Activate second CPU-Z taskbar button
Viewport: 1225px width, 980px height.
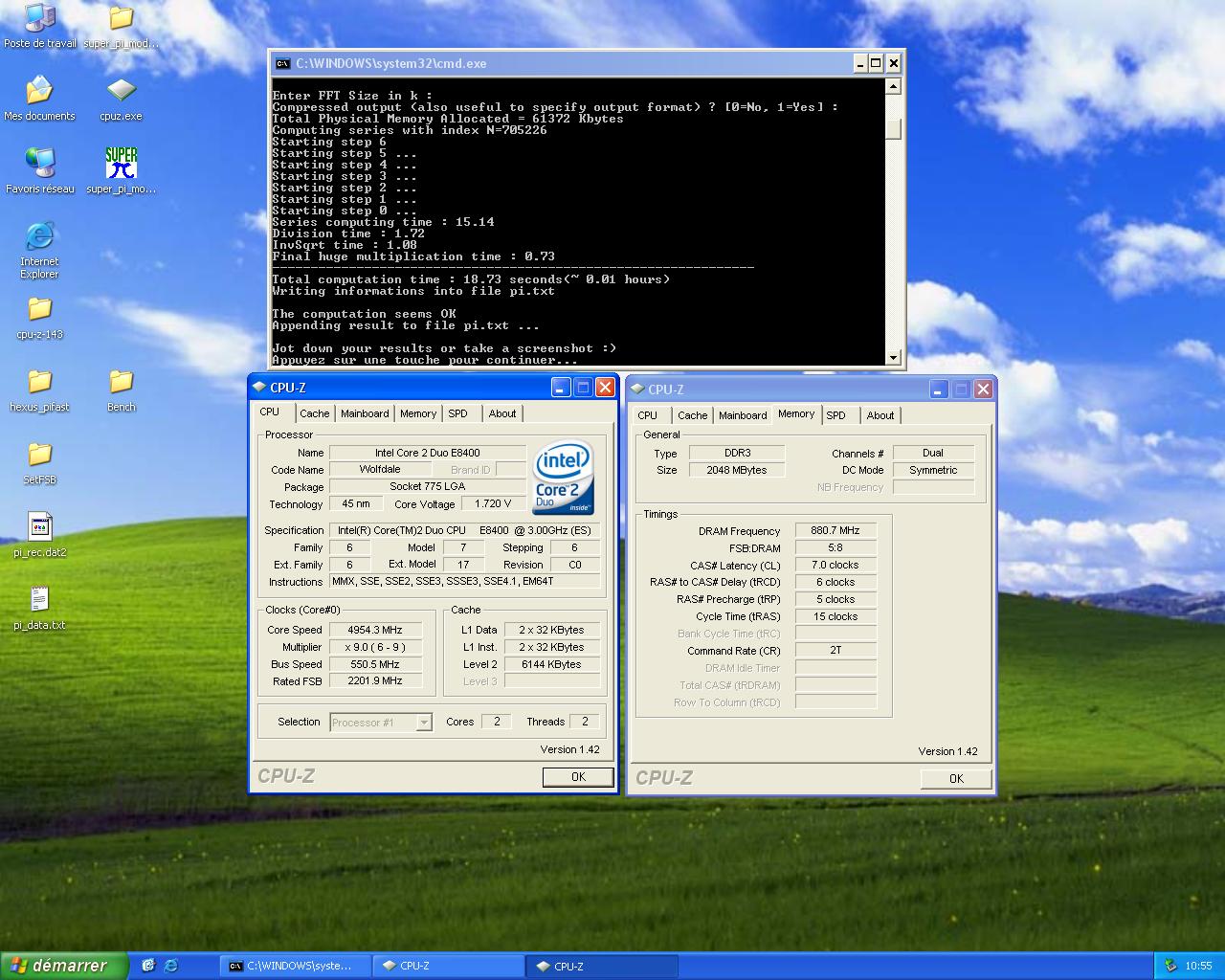click(x=602, y=966)
